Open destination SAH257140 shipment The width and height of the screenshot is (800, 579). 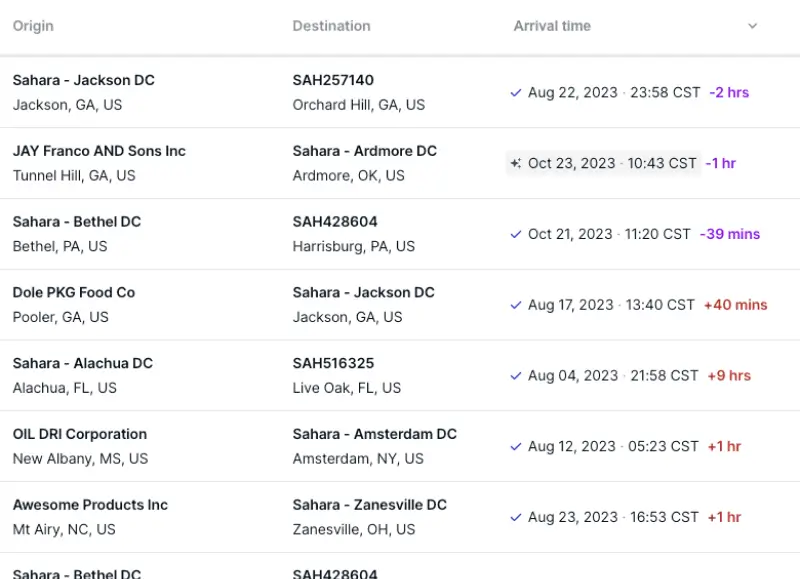coord(333,80)
